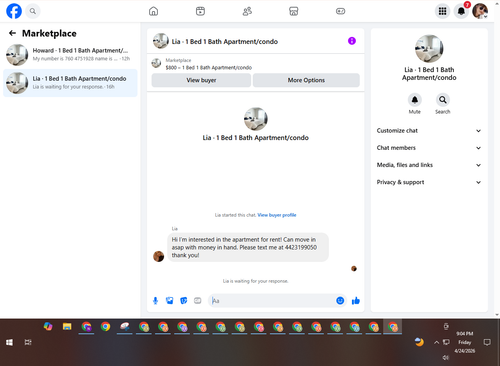Click 'Lia is waiting for your response.' notice in chat
This screenshot has height=366, width=500.
tap(255, 281)
